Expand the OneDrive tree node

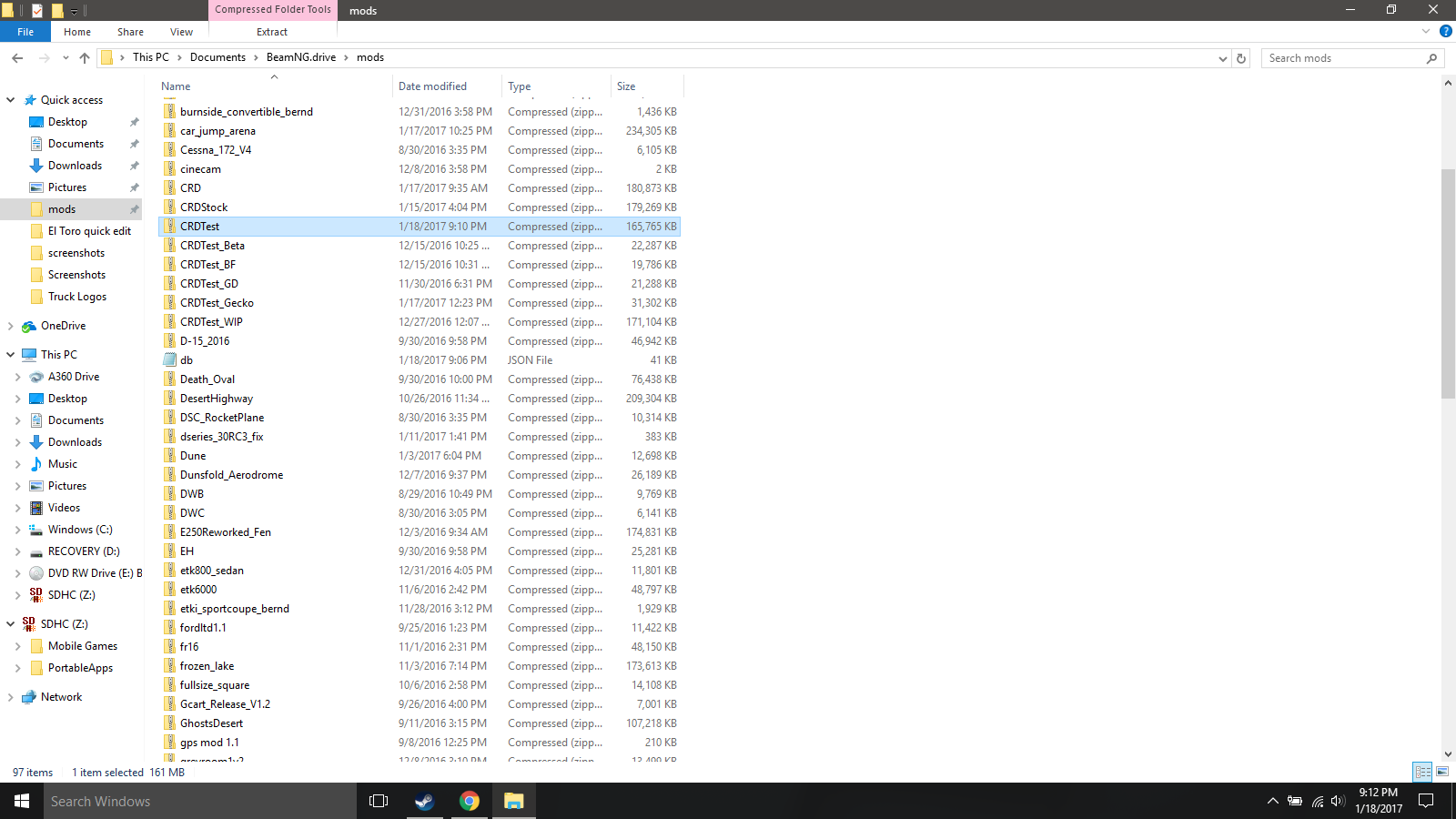pos(11,326)
